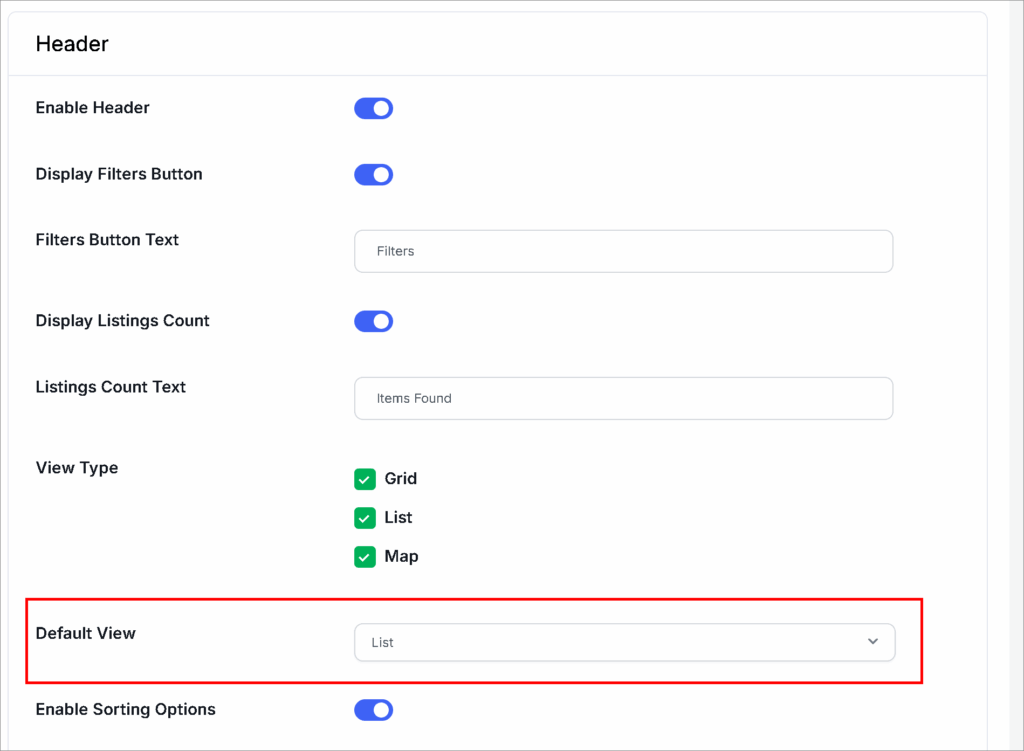Uncheck the Grid view type checkbox
Screen dimensions: 1024x751
[365, 479]
